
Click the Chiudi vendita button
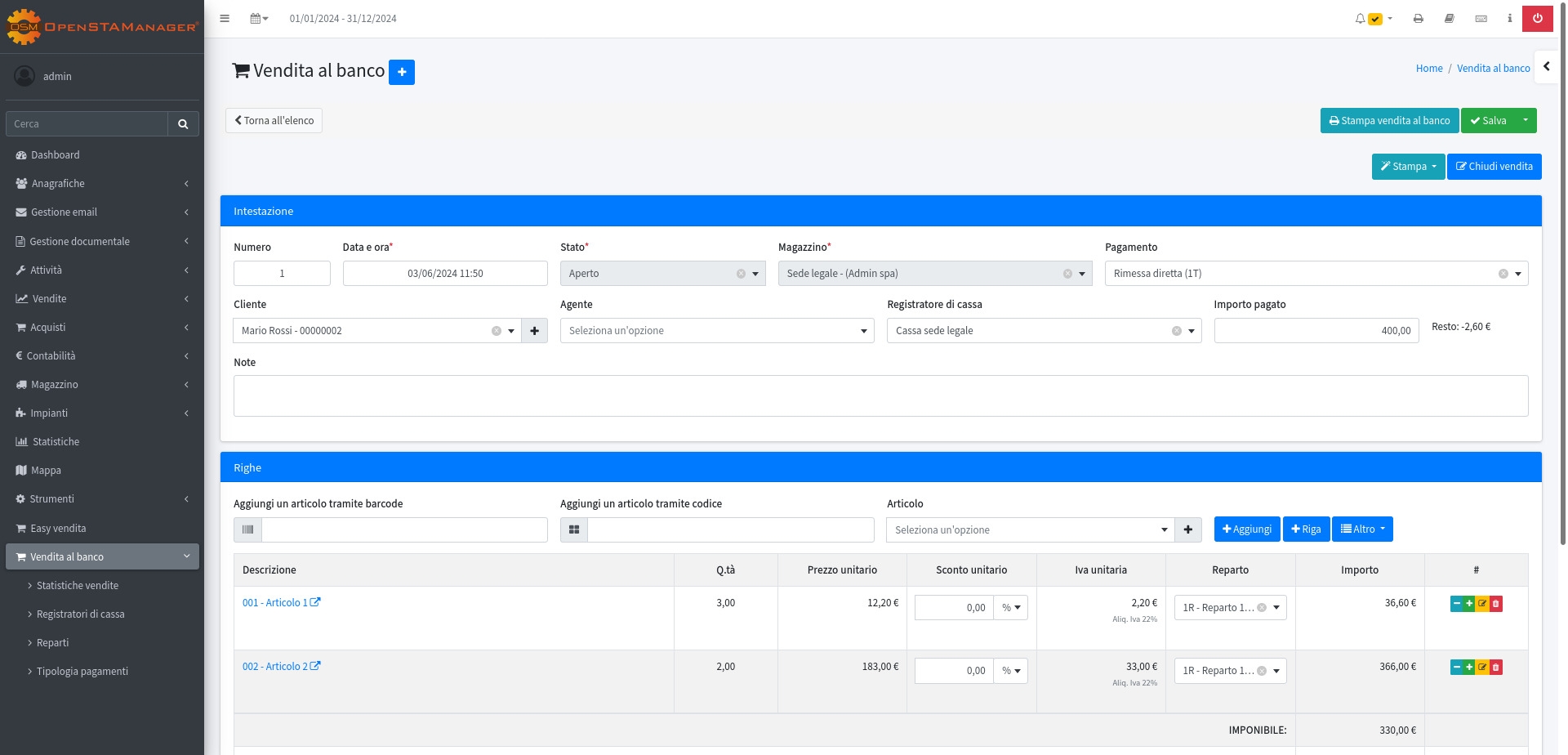(x=1494, y=167)
